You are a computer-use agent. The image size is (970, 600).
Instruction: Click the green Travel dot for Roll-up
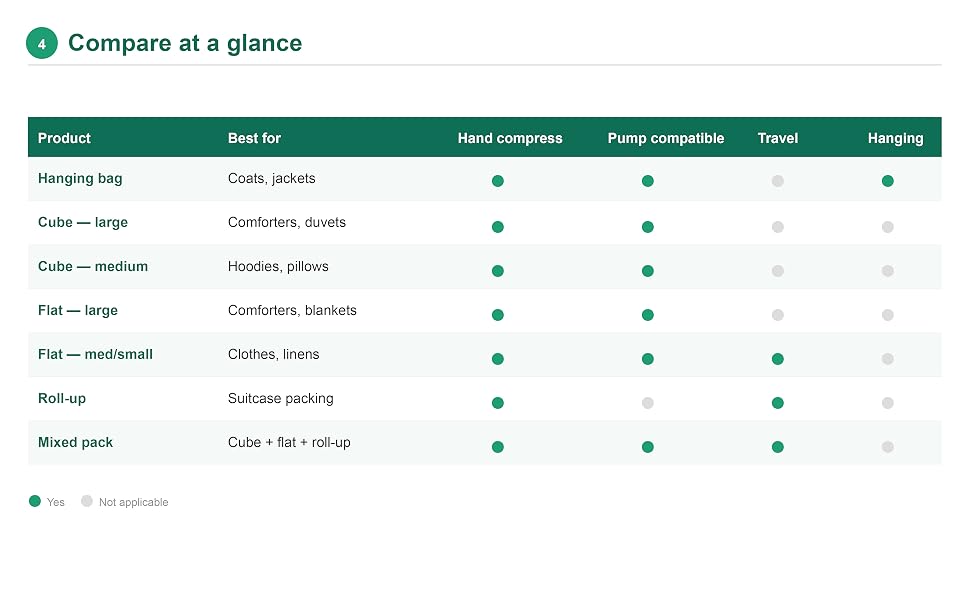coord(778,403)
